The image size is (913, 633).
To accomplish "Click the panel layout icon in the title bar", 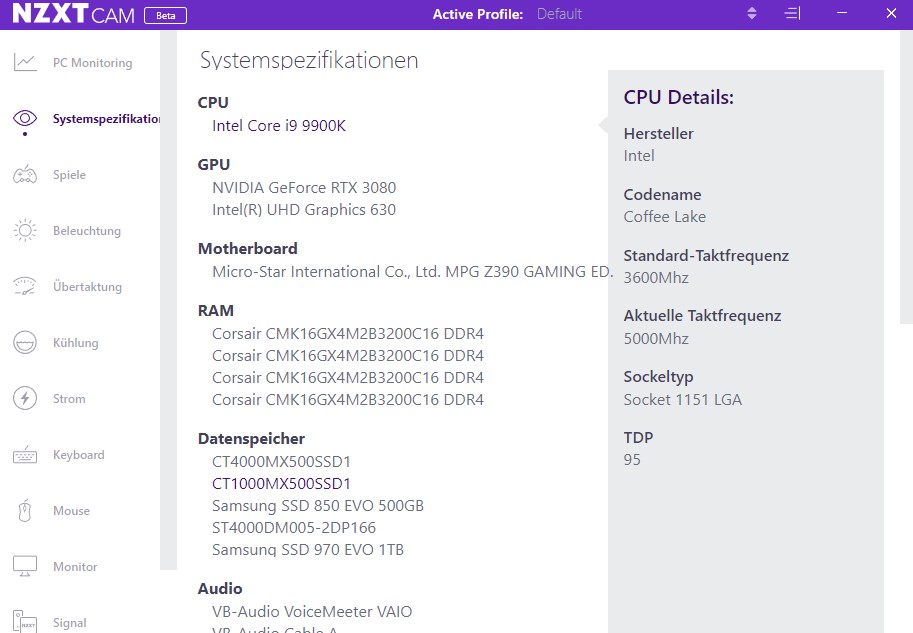I will click(792, 14).
